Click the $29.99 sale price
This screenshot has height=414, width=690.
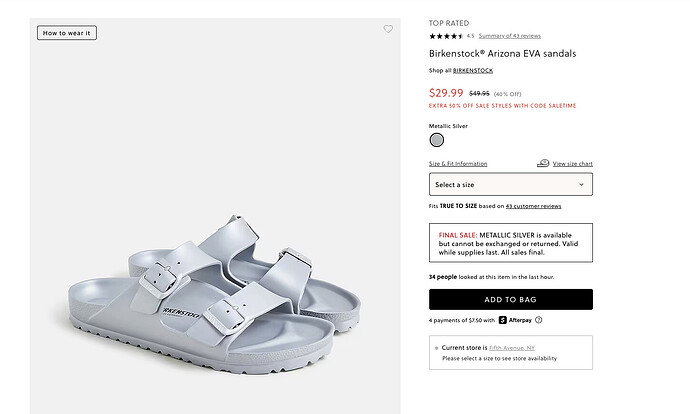(446, 92)
